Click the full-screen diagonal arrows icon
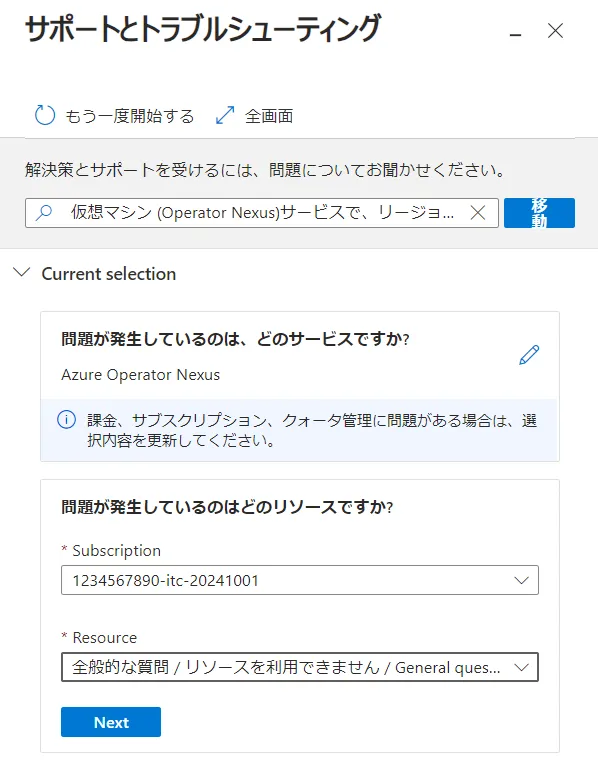Screen dimensions: 598x761 [x=225, y=116]
